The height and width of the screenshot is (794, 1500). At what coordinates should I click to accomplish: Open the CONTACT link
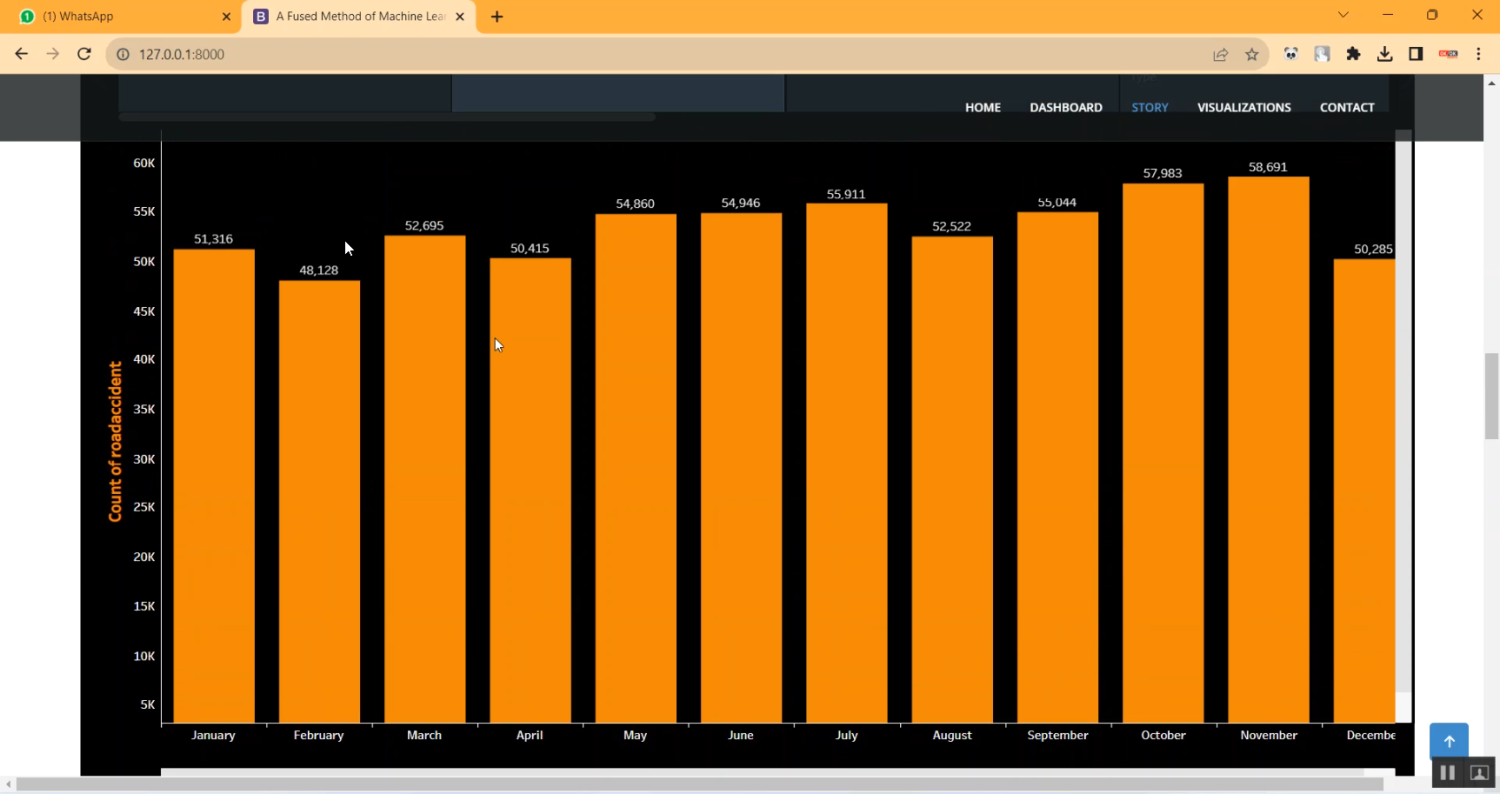[1346, 108]
